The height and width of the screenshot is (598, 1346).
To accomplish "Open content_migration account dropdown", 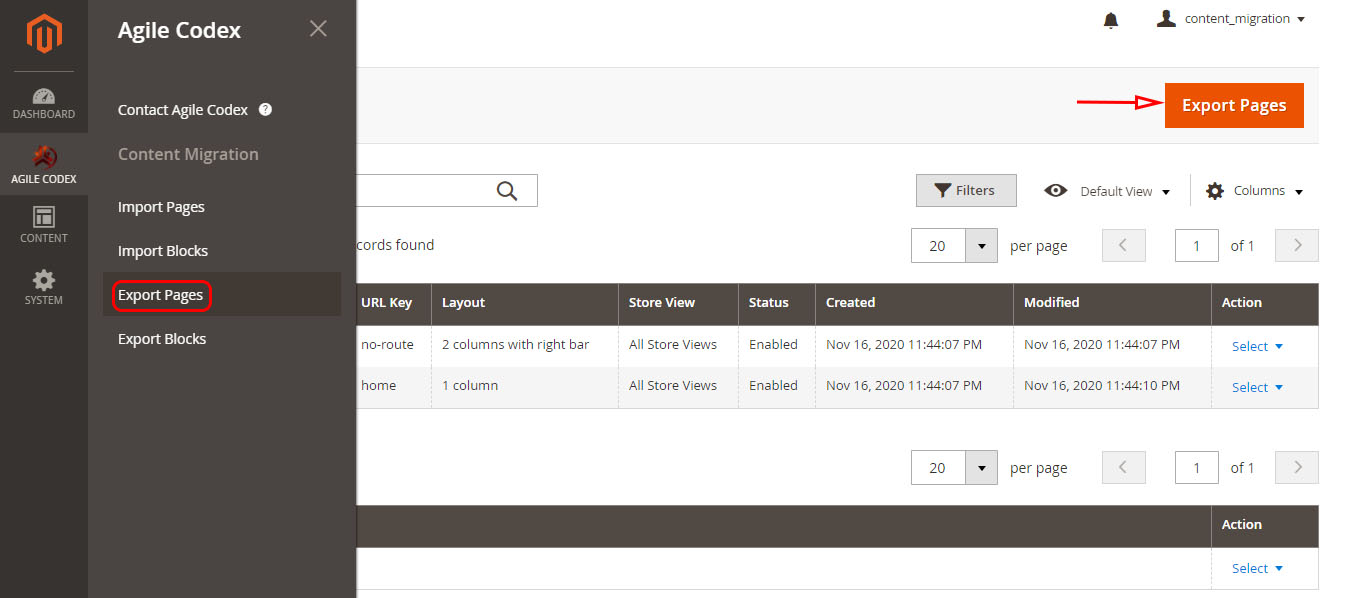I will pos(1231,19).
